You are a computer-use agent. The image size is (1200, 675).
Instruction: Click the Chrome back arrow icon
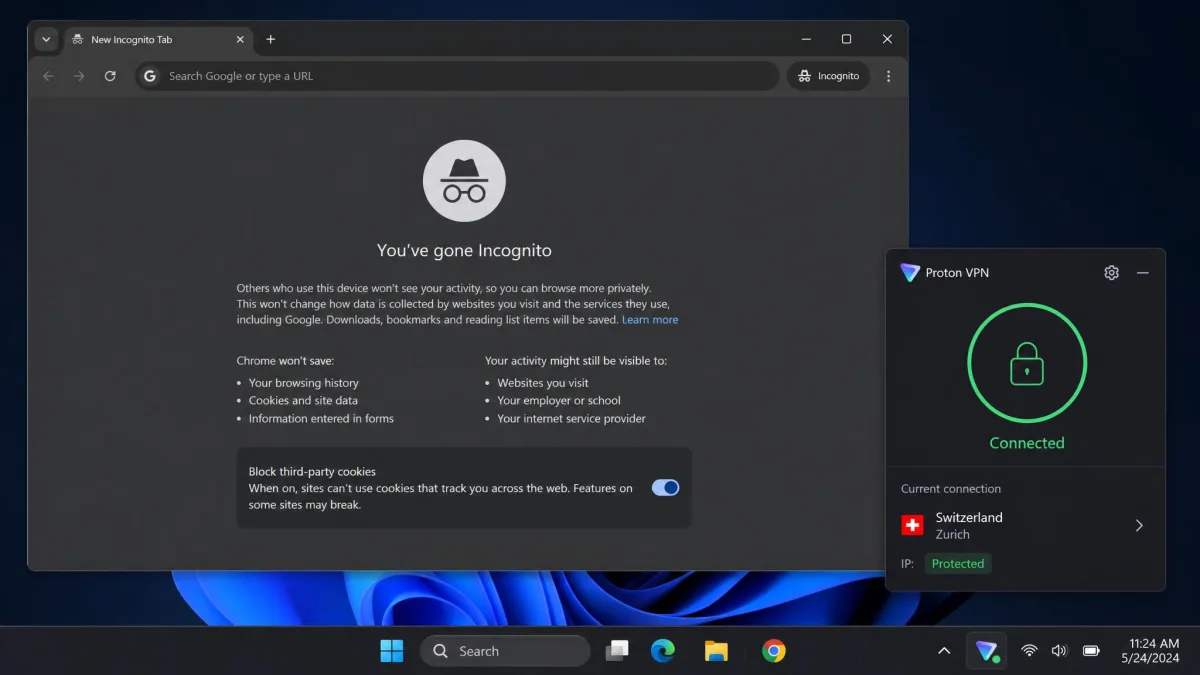pos(48,76)
